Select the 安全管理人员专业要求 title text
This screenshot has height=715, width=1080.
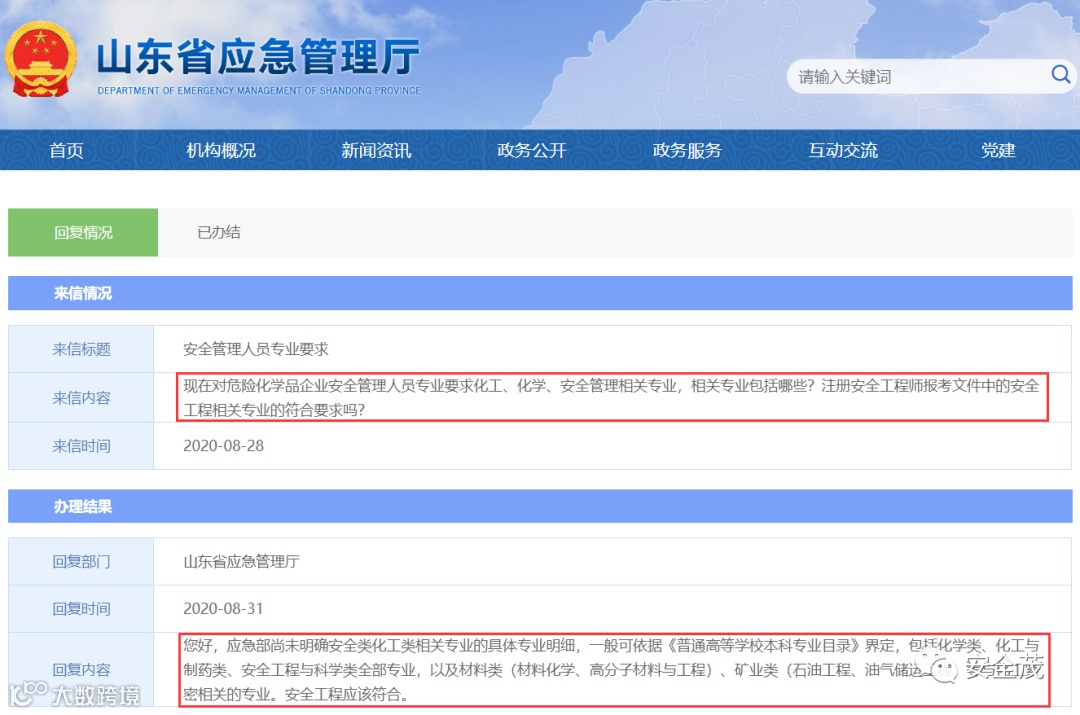pyautogui.click(x=256, y=349)
